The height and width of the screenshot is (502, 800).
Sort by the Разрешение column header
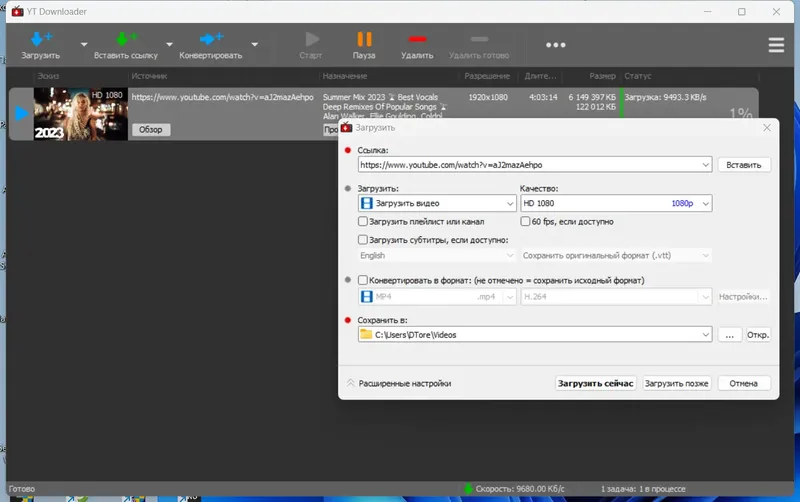[x=487, y=76]
